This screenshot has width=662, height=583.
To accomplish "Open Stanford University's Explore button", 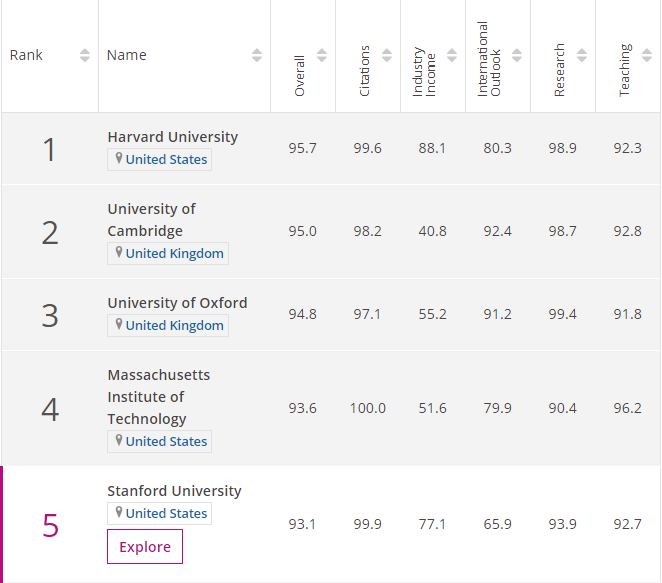I will pyautogui.click(x=145, y=547).
